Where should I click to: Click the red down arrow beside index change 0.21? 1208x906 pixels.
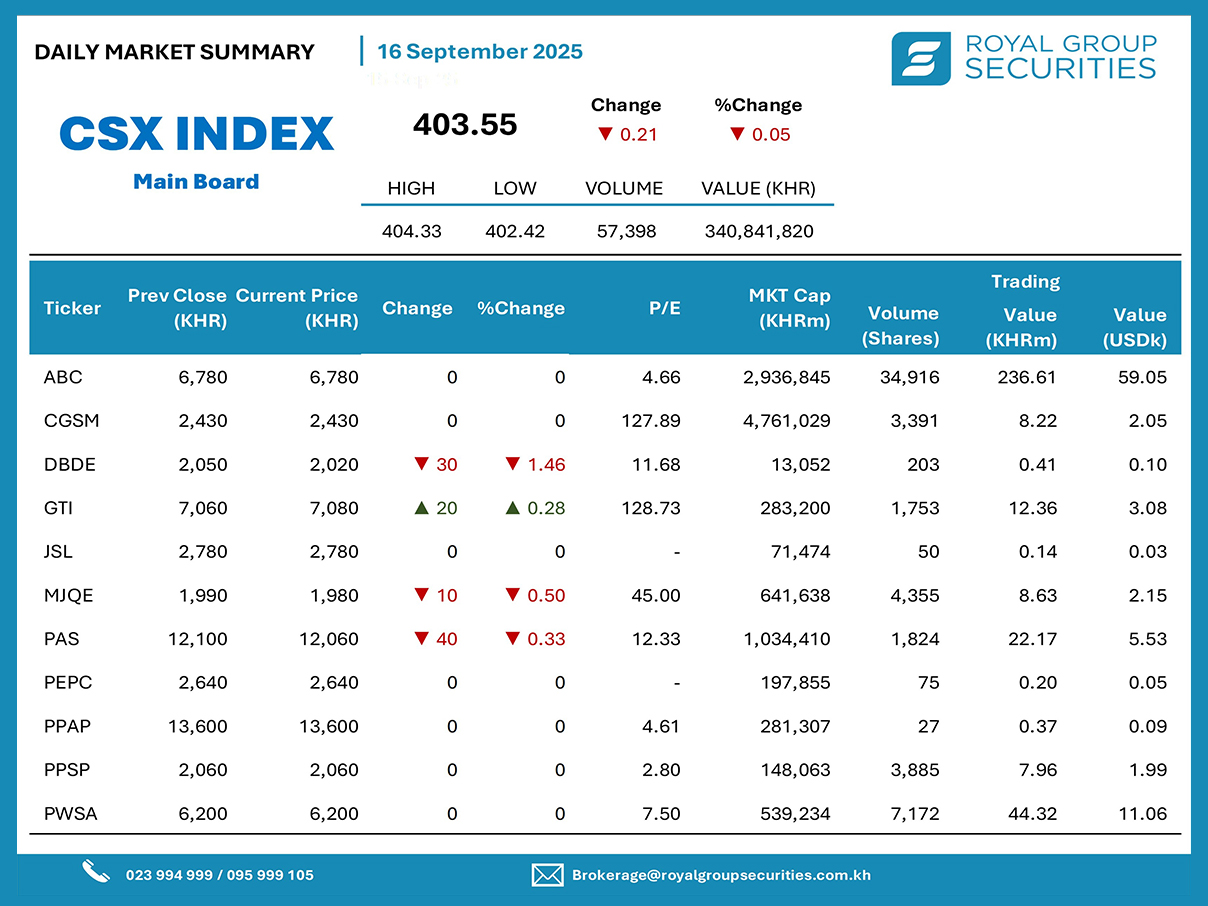pos(604,135)
